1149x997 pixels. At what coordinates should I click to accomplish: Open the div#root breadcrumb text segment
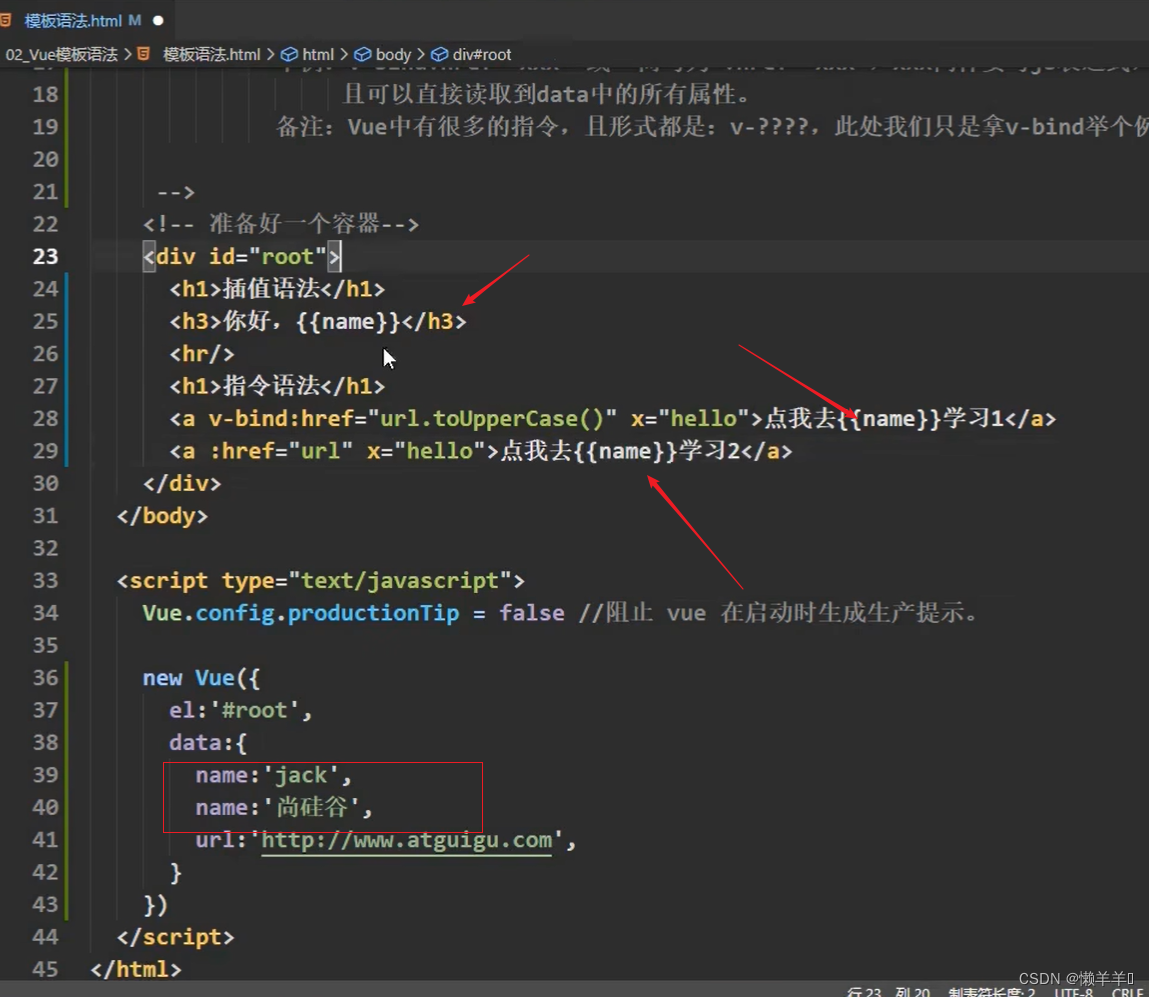[482, 54]
